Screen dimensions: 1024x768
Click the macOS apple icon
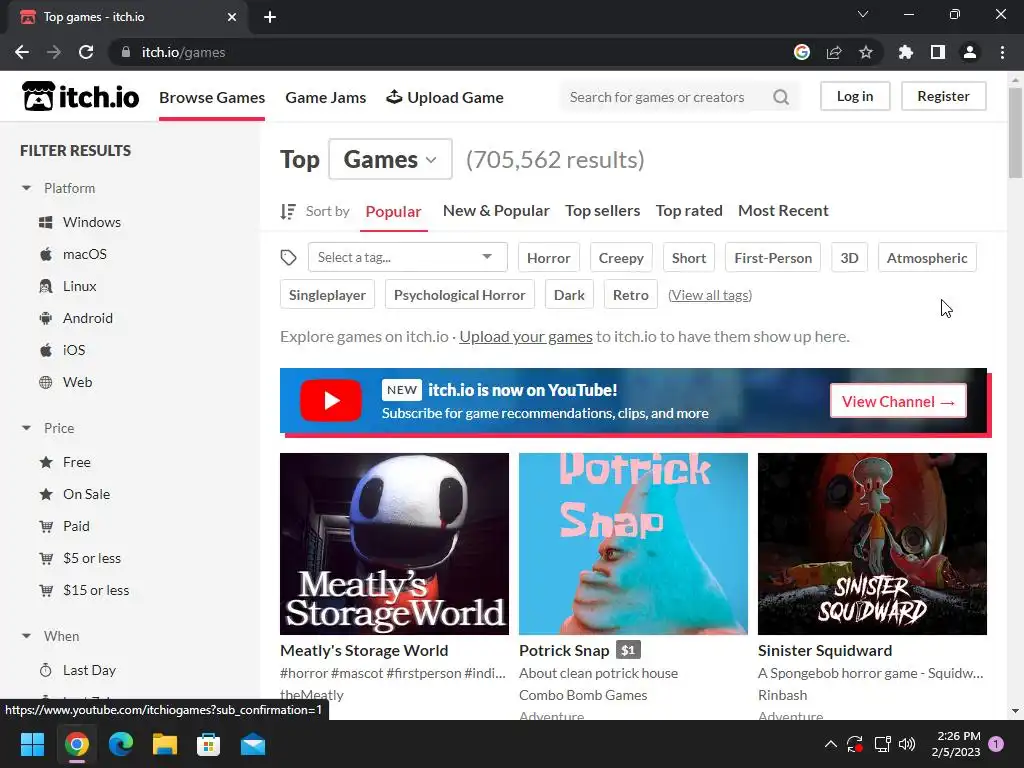click(46, 254)
